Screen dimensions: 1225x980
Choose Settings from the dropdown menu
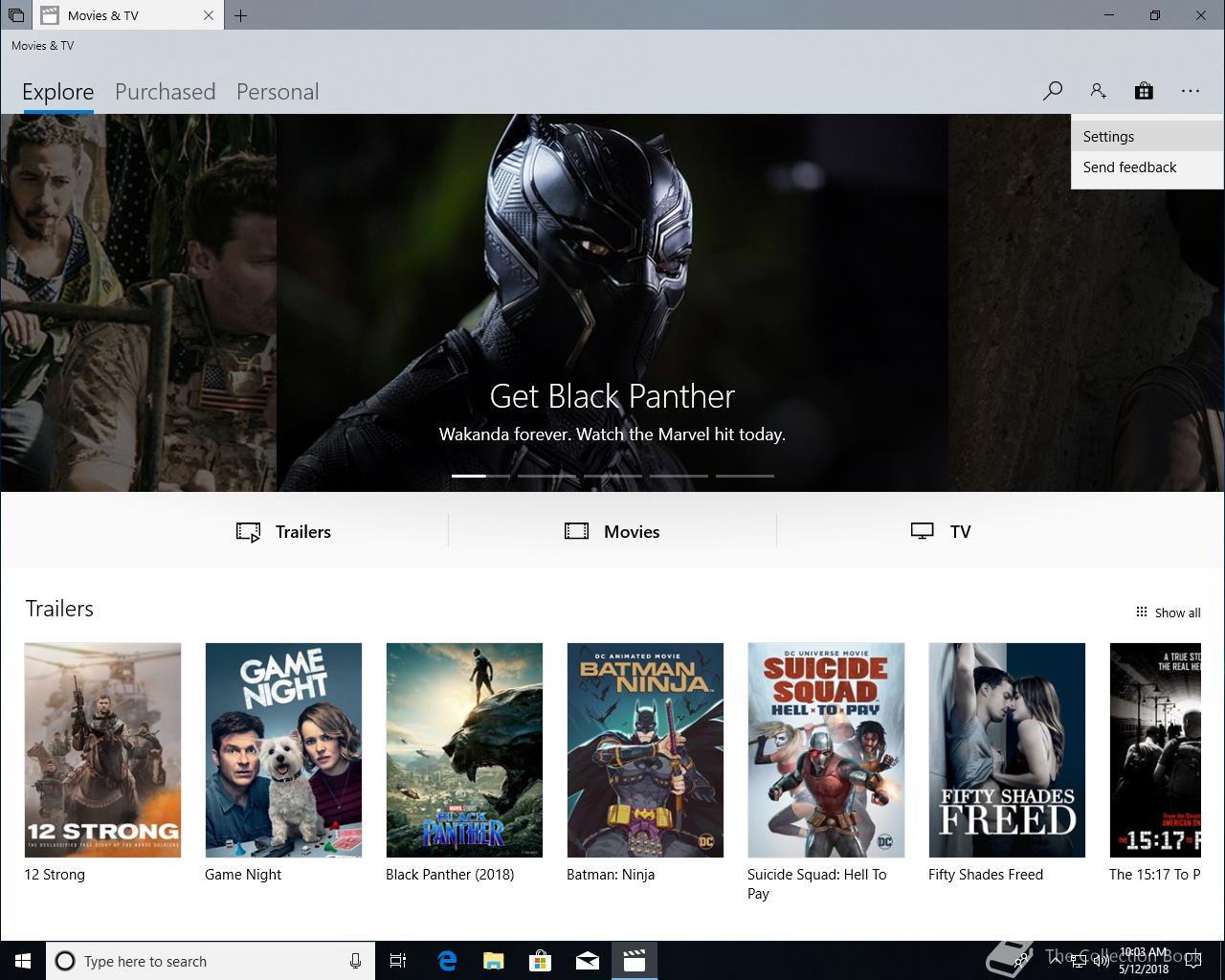point(1147,136)
